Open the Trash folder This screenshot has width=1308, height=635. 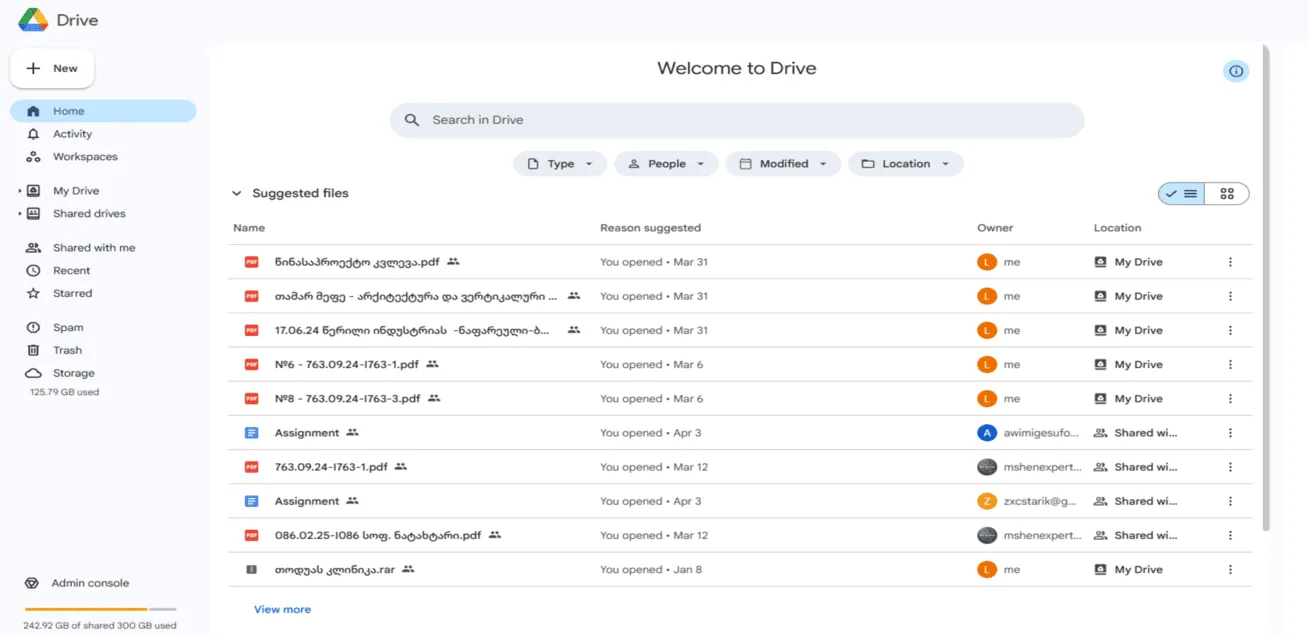tap(67, 351)
